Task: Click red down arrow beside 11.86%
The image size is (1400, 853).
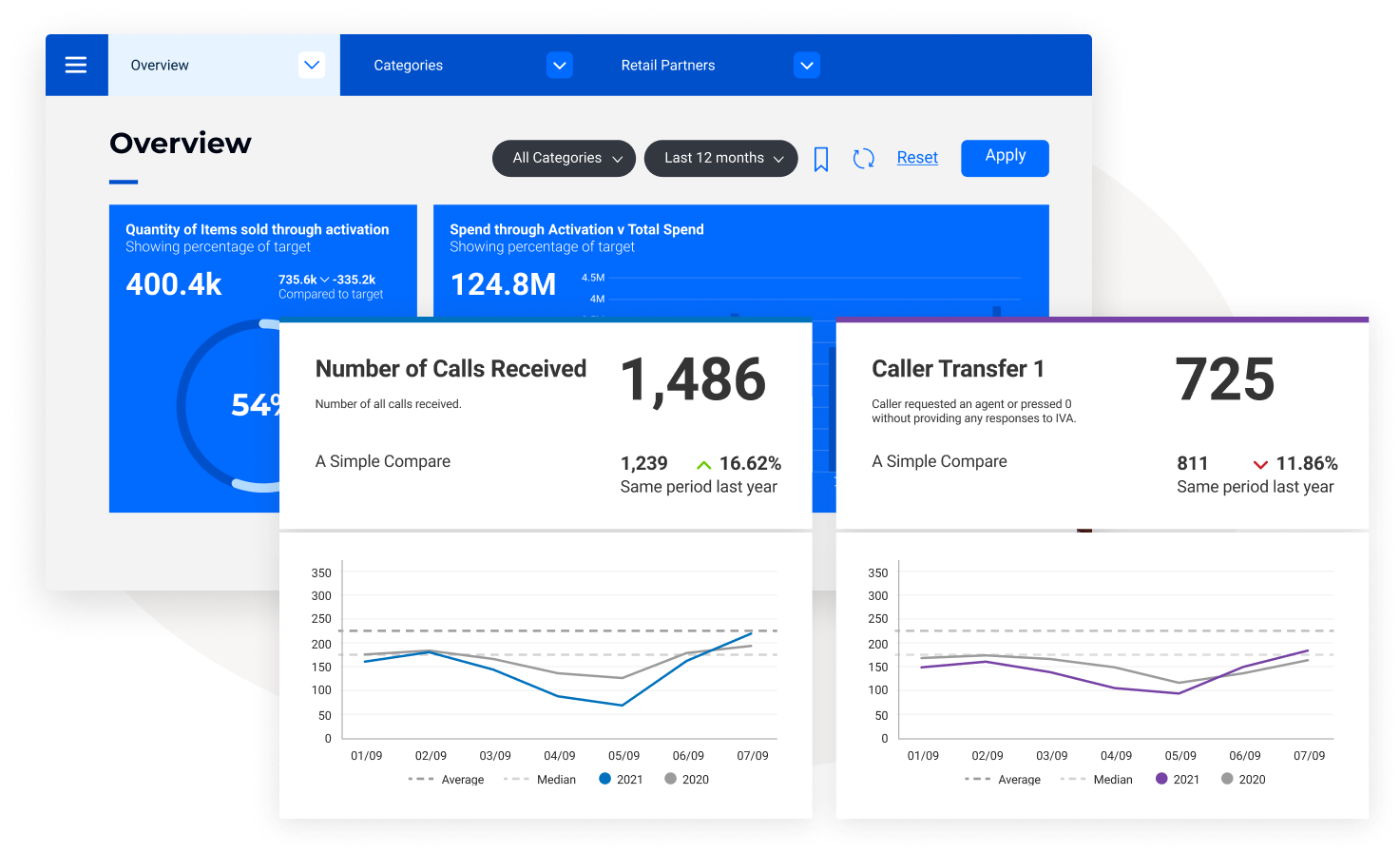Action: tap(1260, 465)
